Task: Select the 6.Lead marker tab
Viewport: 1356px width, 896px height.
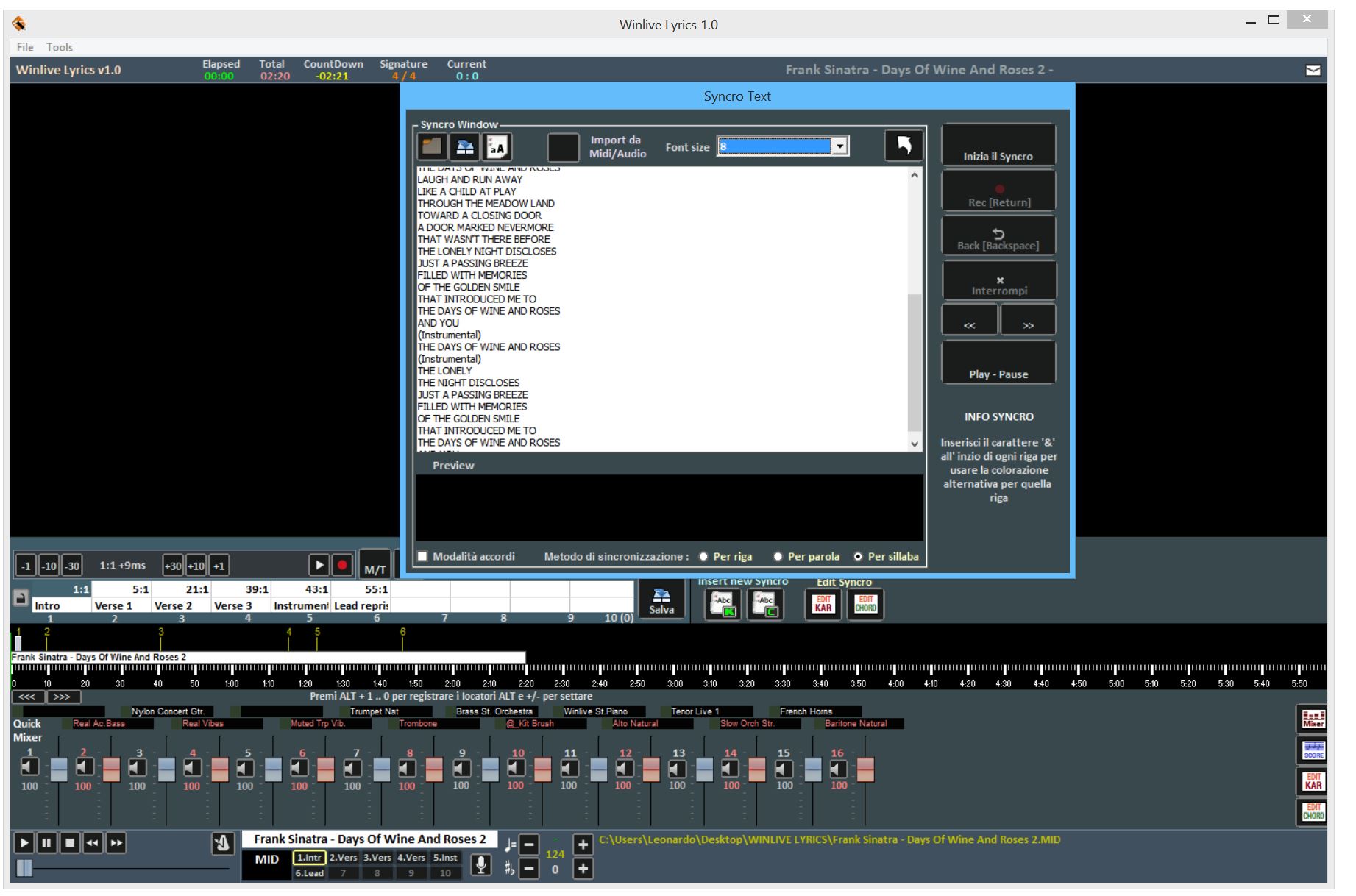Action: point(309,873)
